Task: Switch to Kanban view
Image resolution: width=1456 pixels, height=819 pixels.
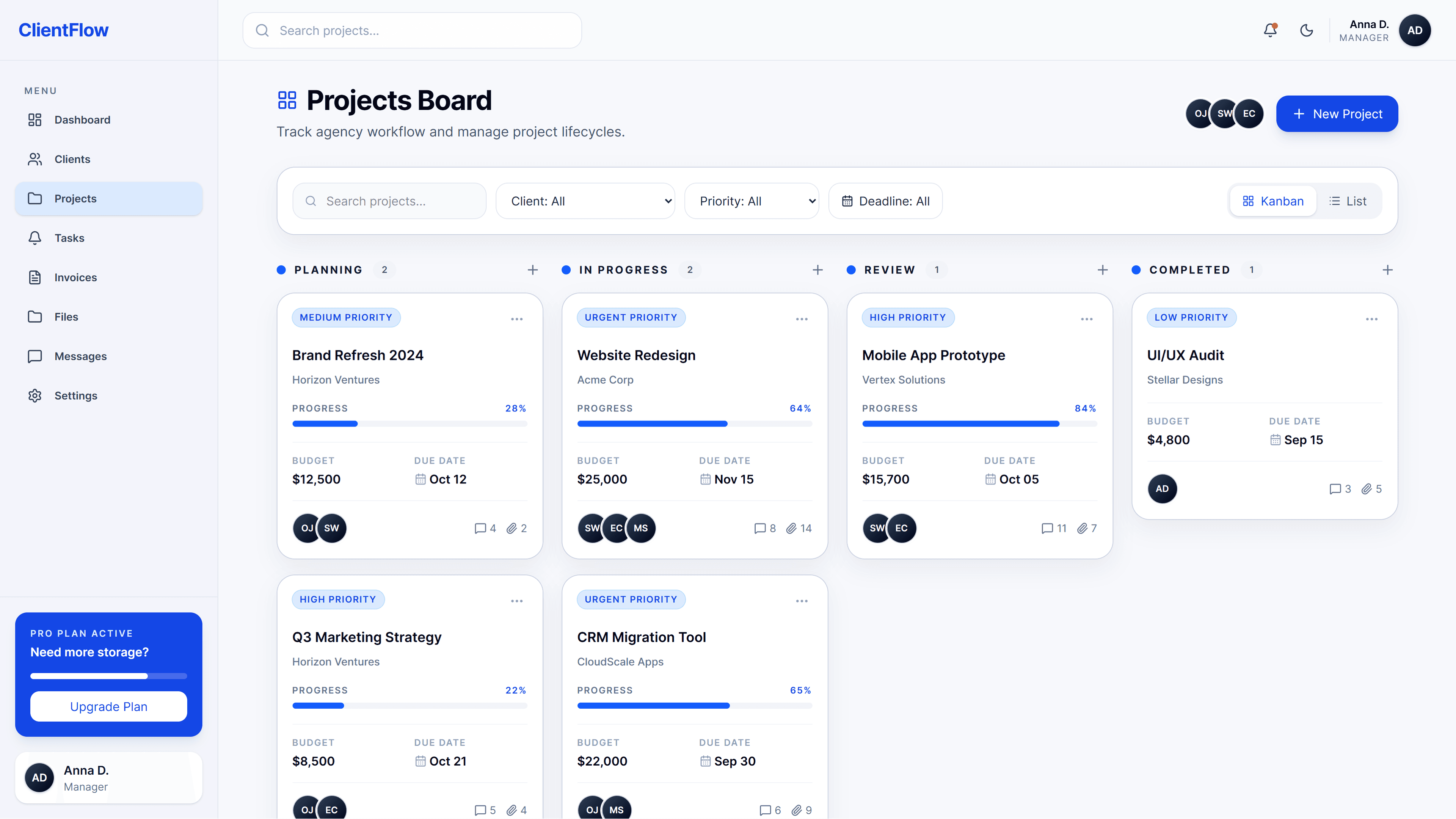Action: coord(1273,201)
